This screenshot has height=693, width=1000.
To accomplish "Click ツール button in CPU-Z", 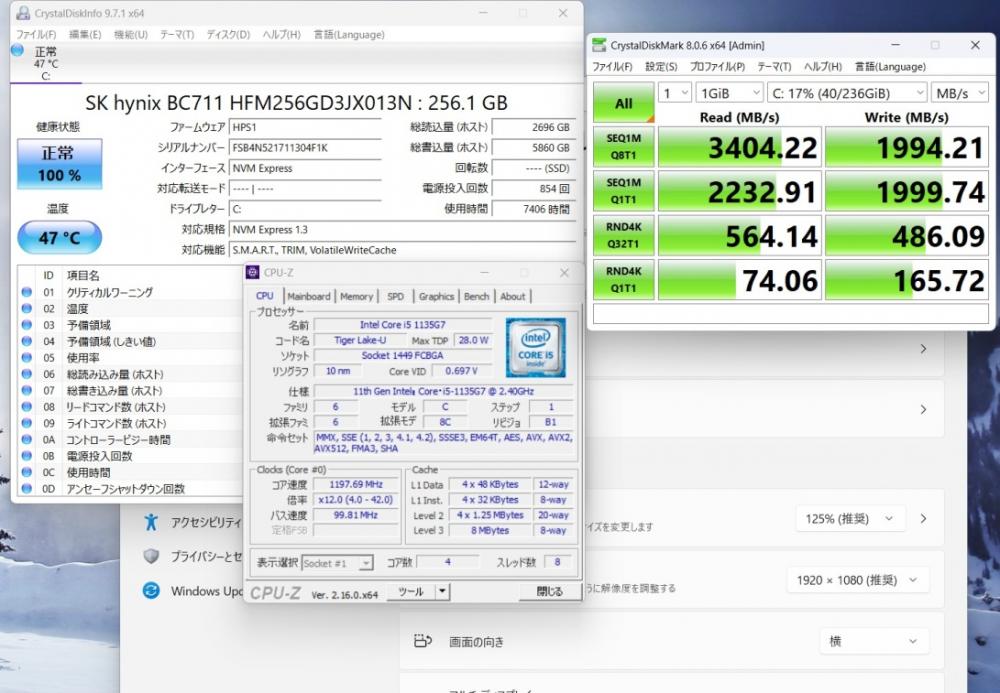I will click(411, 592).
